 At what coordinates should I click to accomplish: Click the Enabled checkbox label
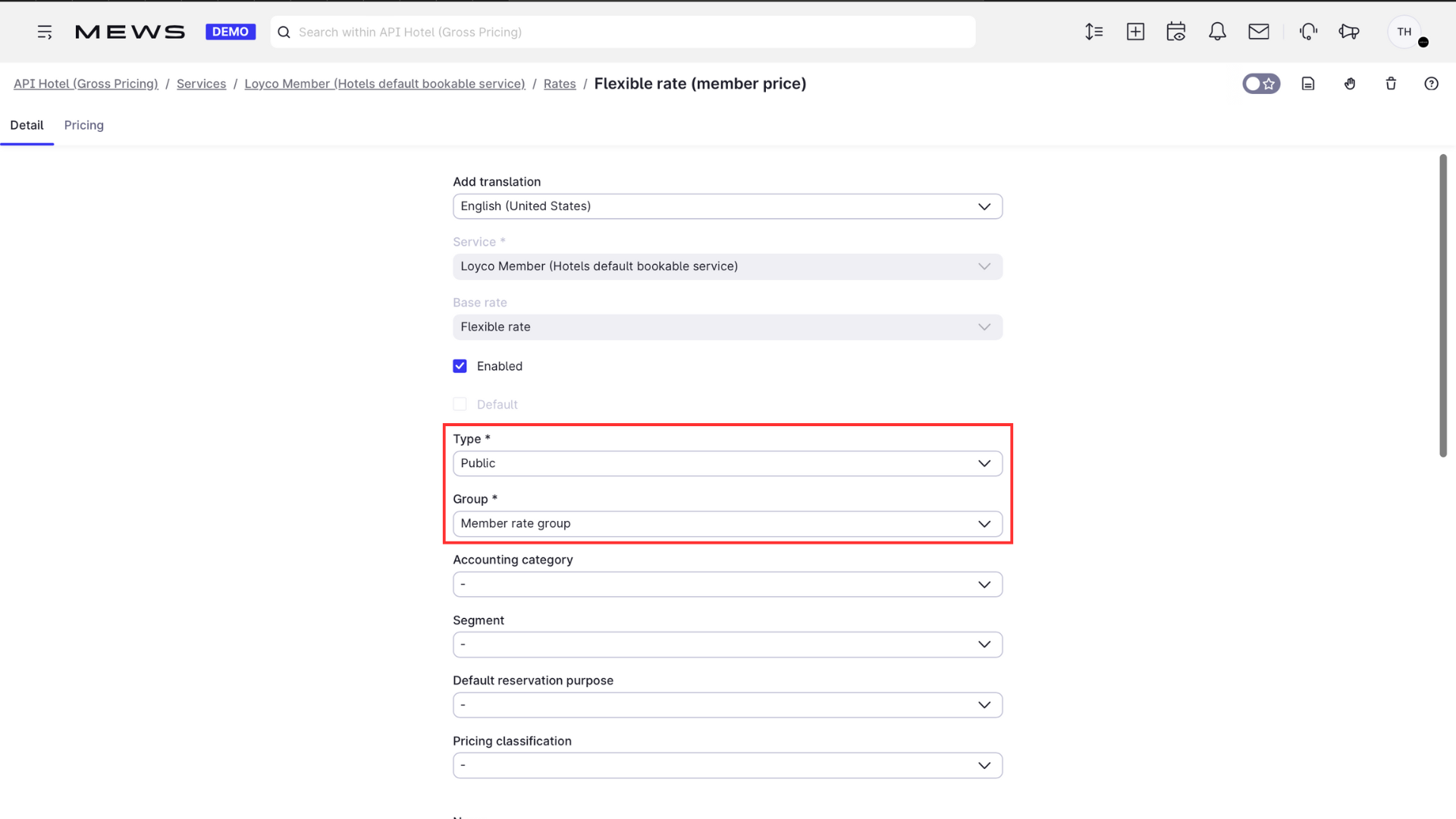click(x=500, y=366)
